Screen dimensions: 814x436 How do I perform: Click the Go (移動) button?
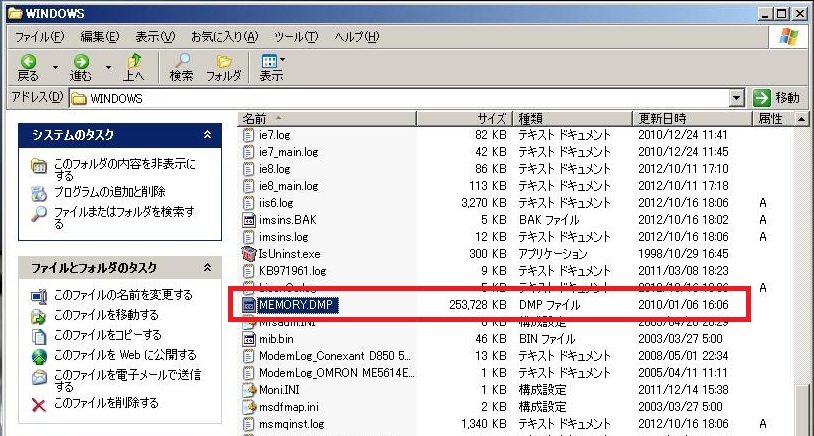776,98
